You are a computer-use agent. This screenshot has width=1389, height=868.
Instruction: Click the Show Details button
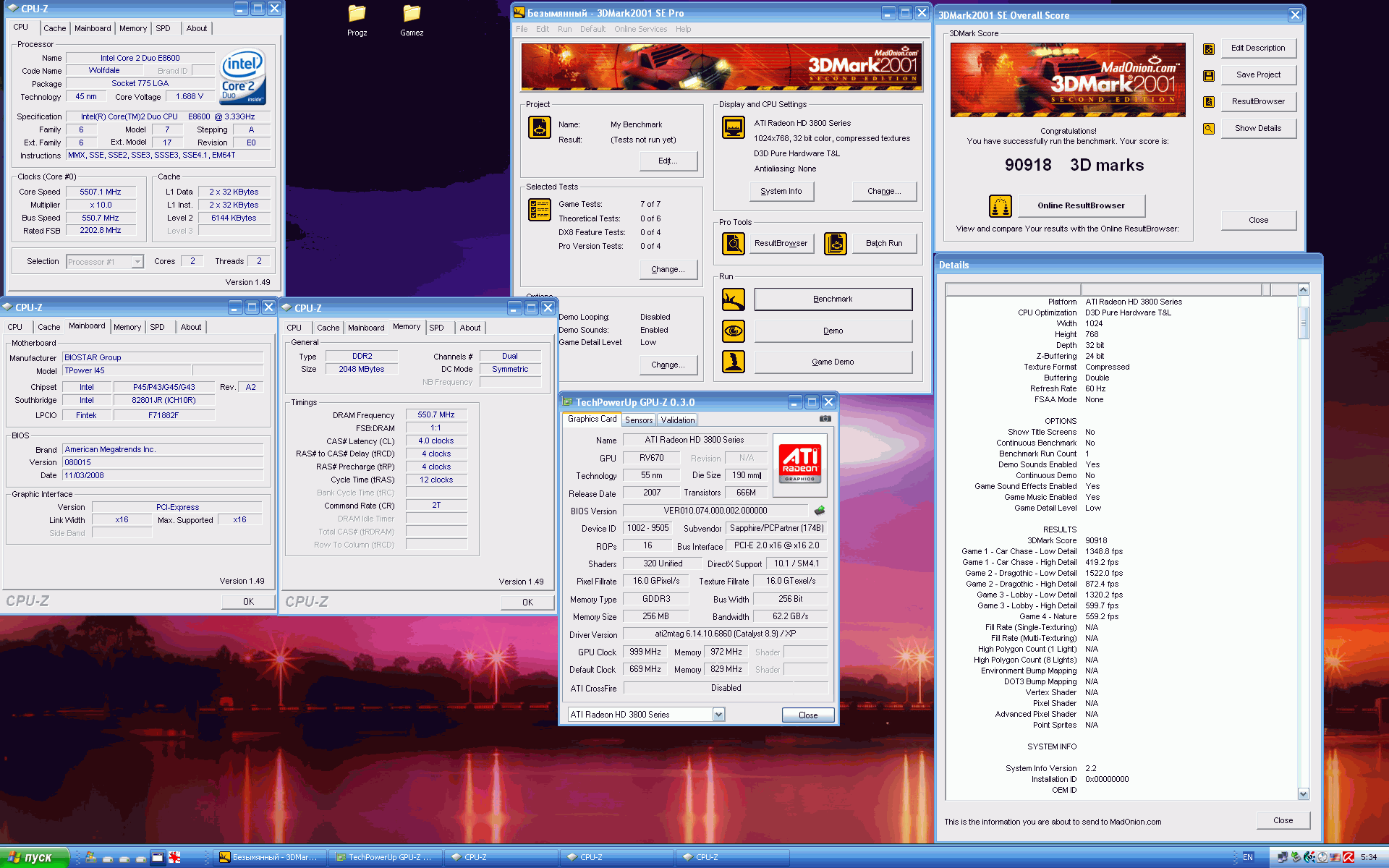[x=1258, y=128]
